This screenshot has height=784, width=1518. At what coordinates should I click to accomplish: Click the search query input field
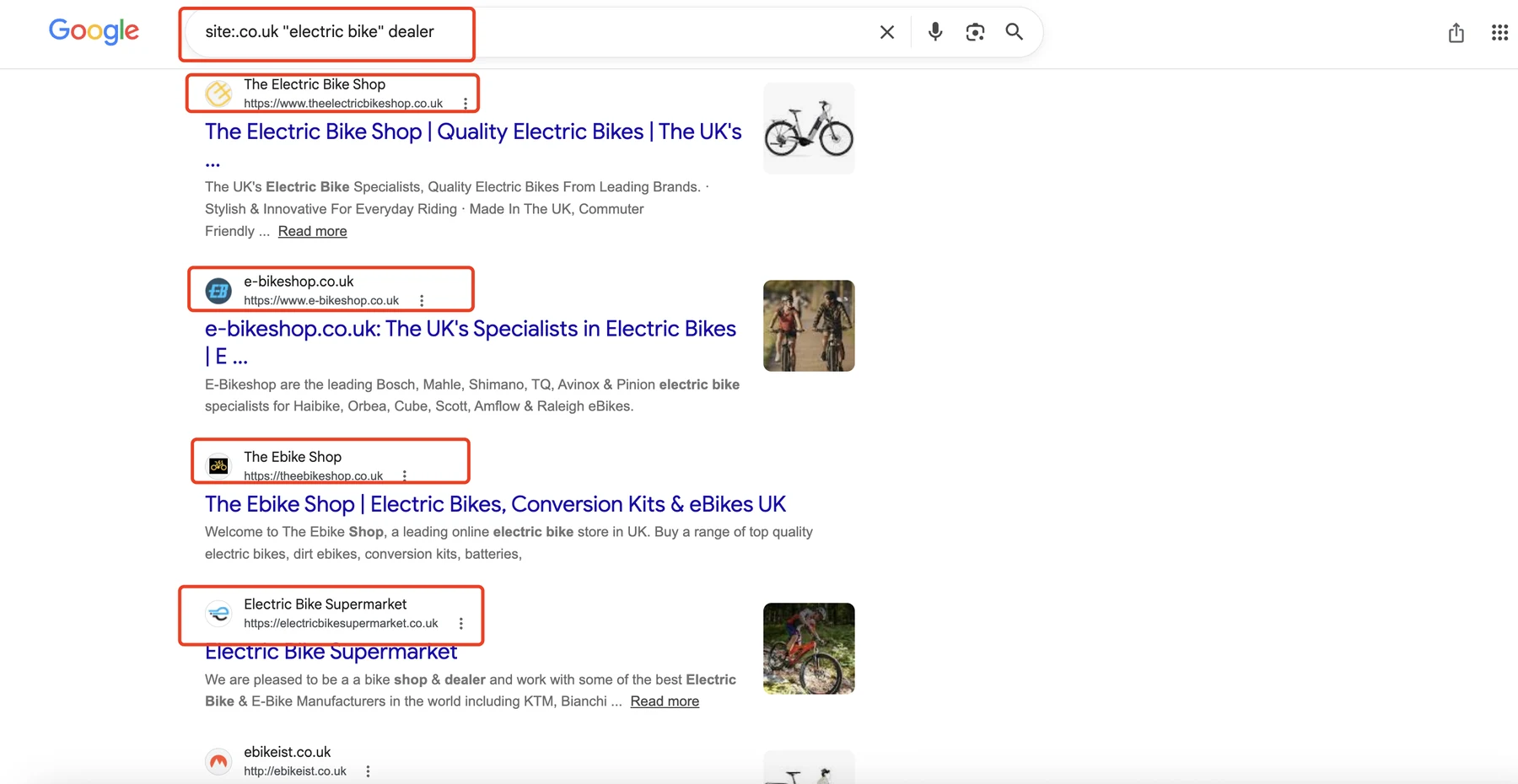point(531,32)
